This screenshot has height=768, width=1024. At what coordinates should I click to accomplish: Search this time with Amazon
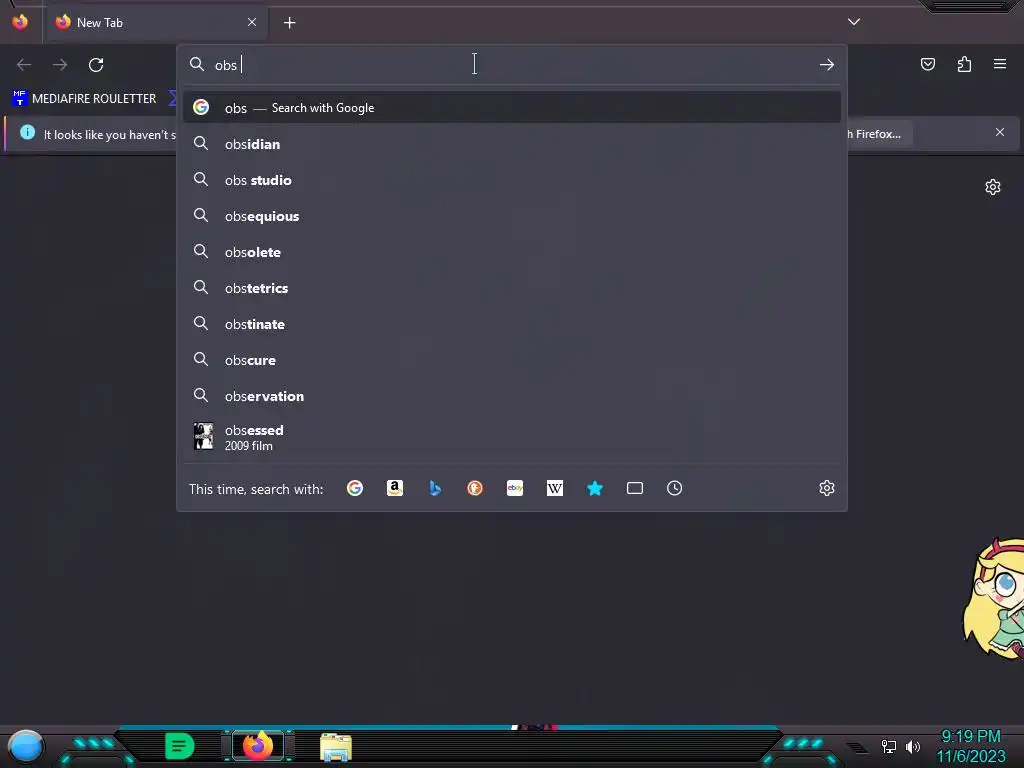(x=395, y=488)
